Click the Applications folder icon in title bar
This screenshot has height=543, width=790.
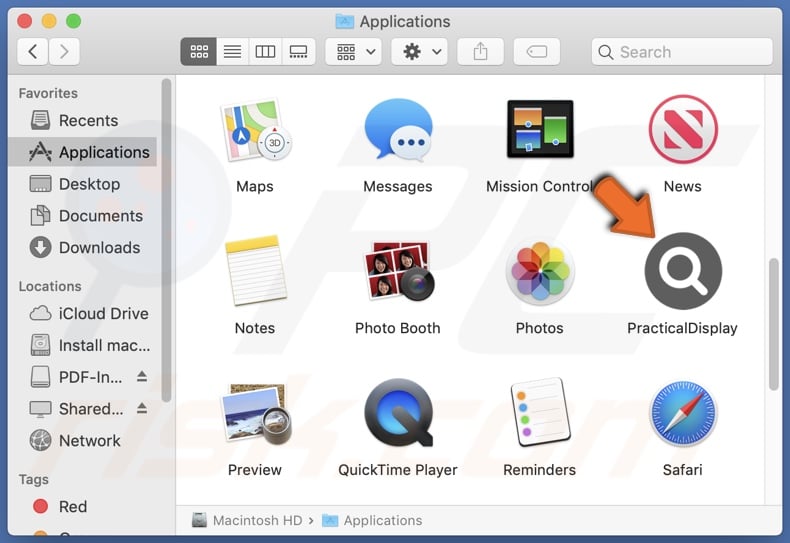click(x=345, y=21)
